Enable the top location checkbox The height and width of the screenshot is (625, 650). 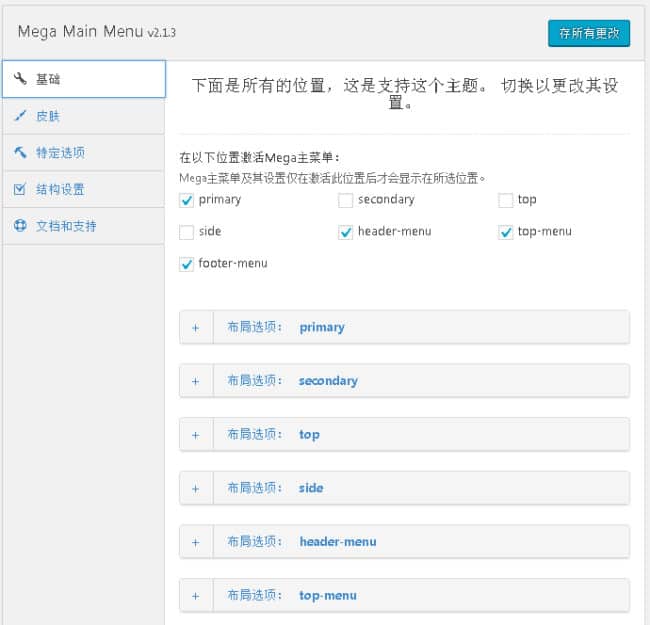click(x=505, y=201)
